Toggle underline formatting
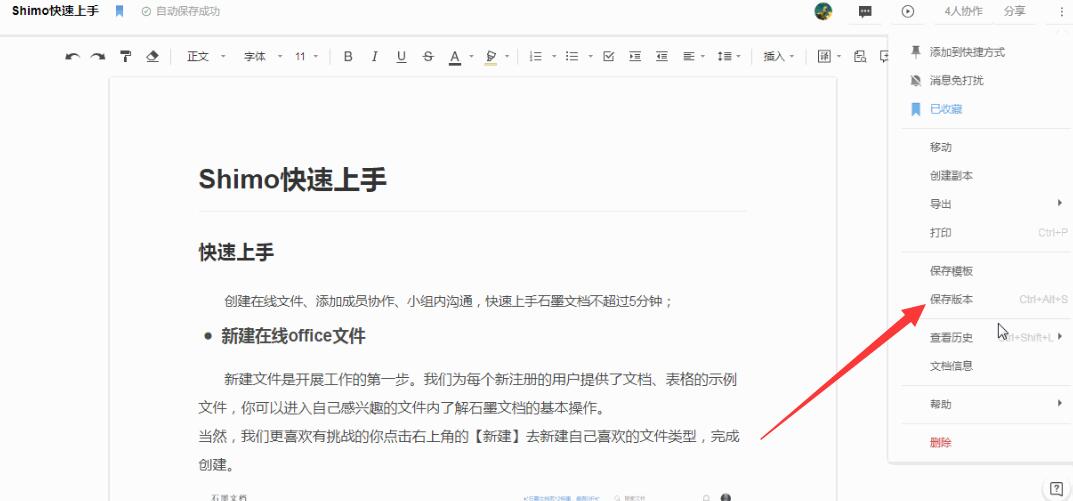Screen dimensions: 1073x501 401,57
